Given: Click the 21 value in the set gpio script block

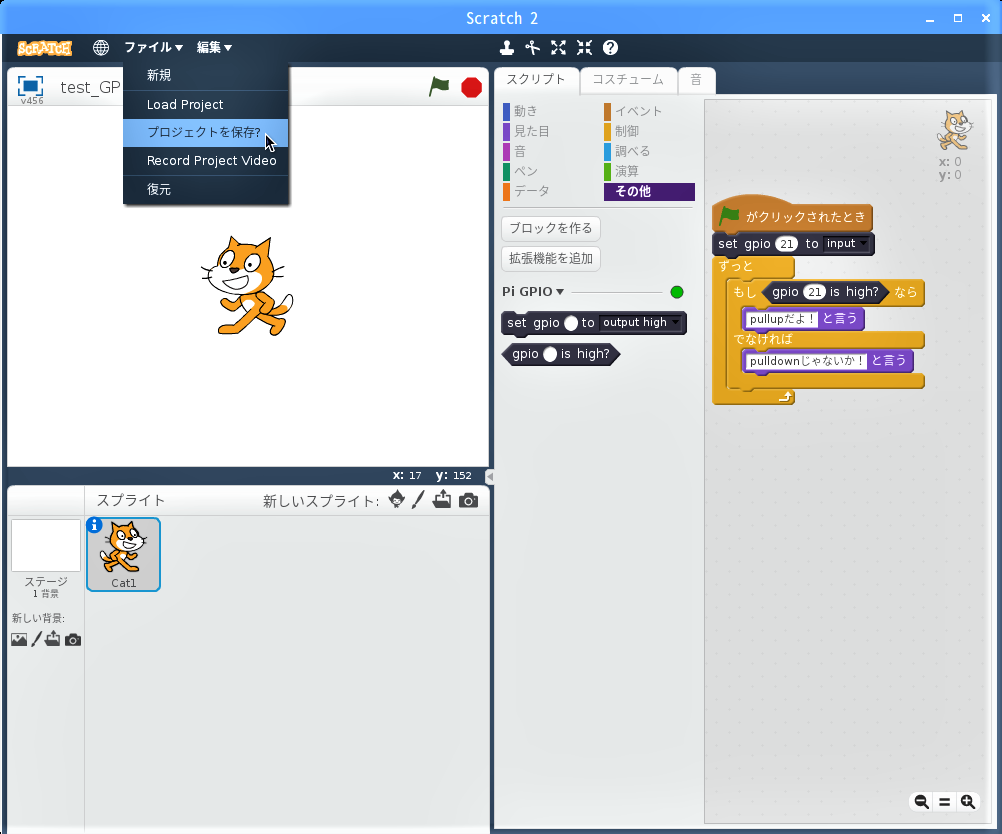Looking at the screenshot, I should click(787, 243).
